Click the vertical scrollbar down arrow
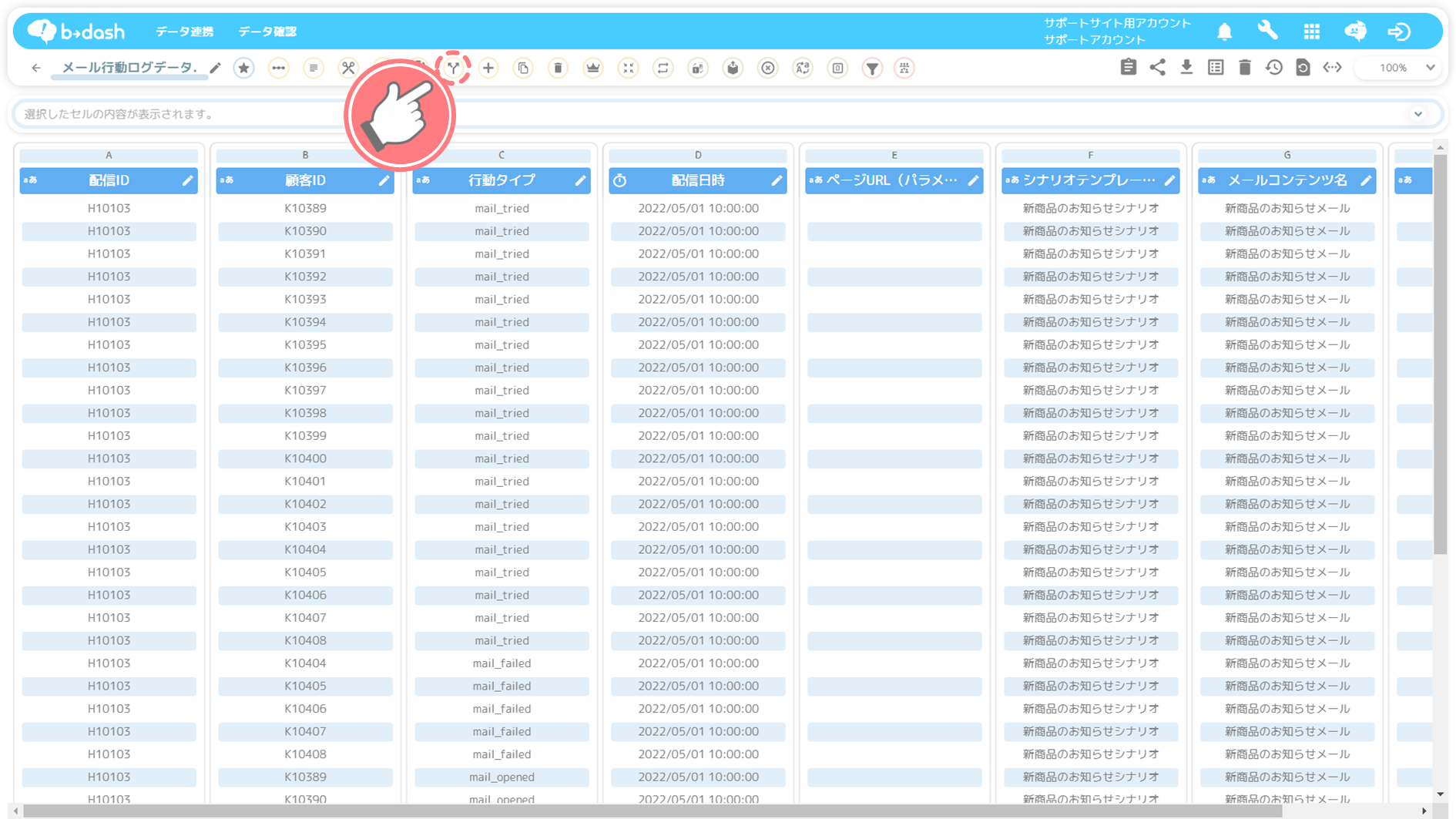 [1441, 794]
